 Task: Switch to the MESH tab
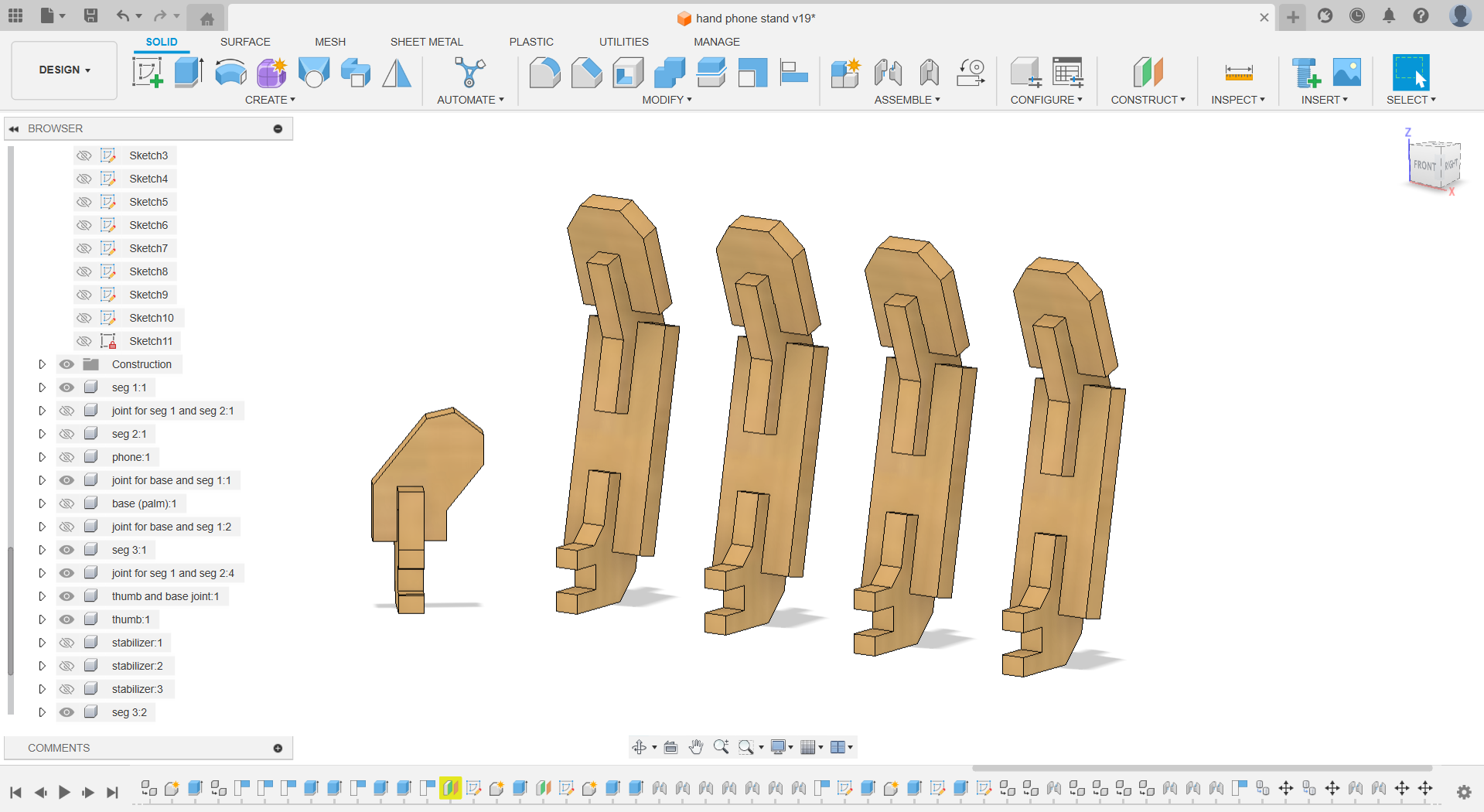pos(330,42)
